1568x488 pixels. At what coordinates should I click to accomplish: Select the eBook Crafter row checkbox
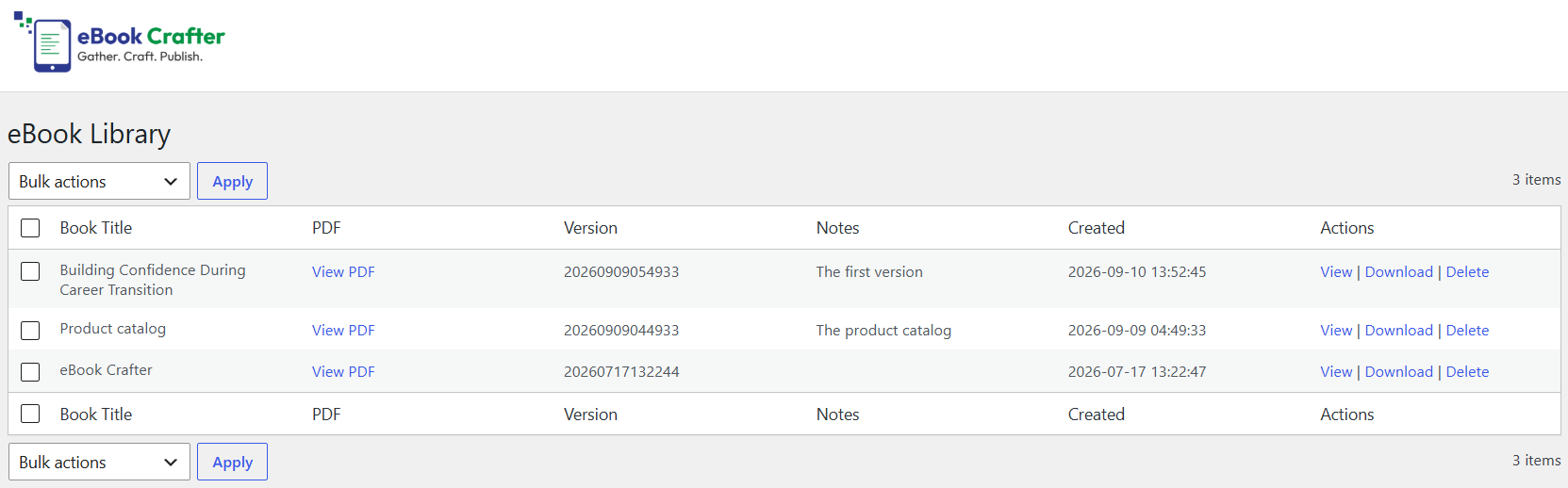click(30, 372)
